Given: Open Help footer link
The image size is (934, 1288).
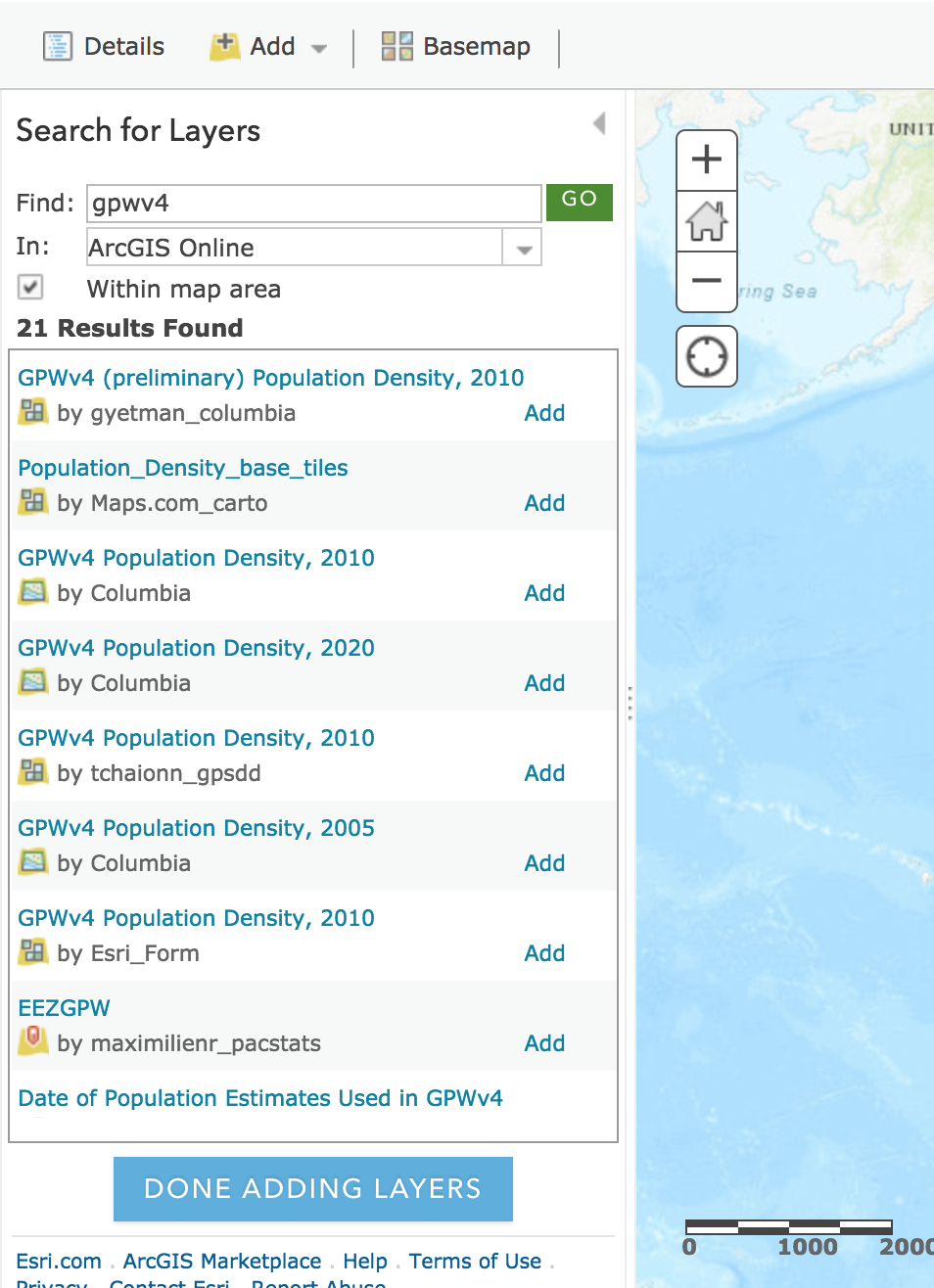Looking at the screenshot, I should (x=365, y=1262).
